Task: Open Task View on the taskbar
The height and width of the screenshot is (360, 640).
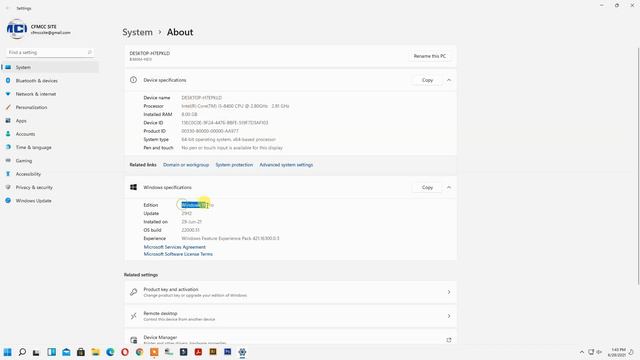Action: (x=36, y=352)
